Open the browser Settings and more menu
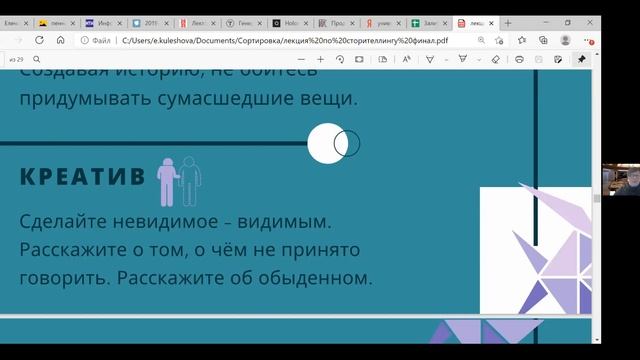The height and width of the screenshot is (360, 640). [589, 40]
